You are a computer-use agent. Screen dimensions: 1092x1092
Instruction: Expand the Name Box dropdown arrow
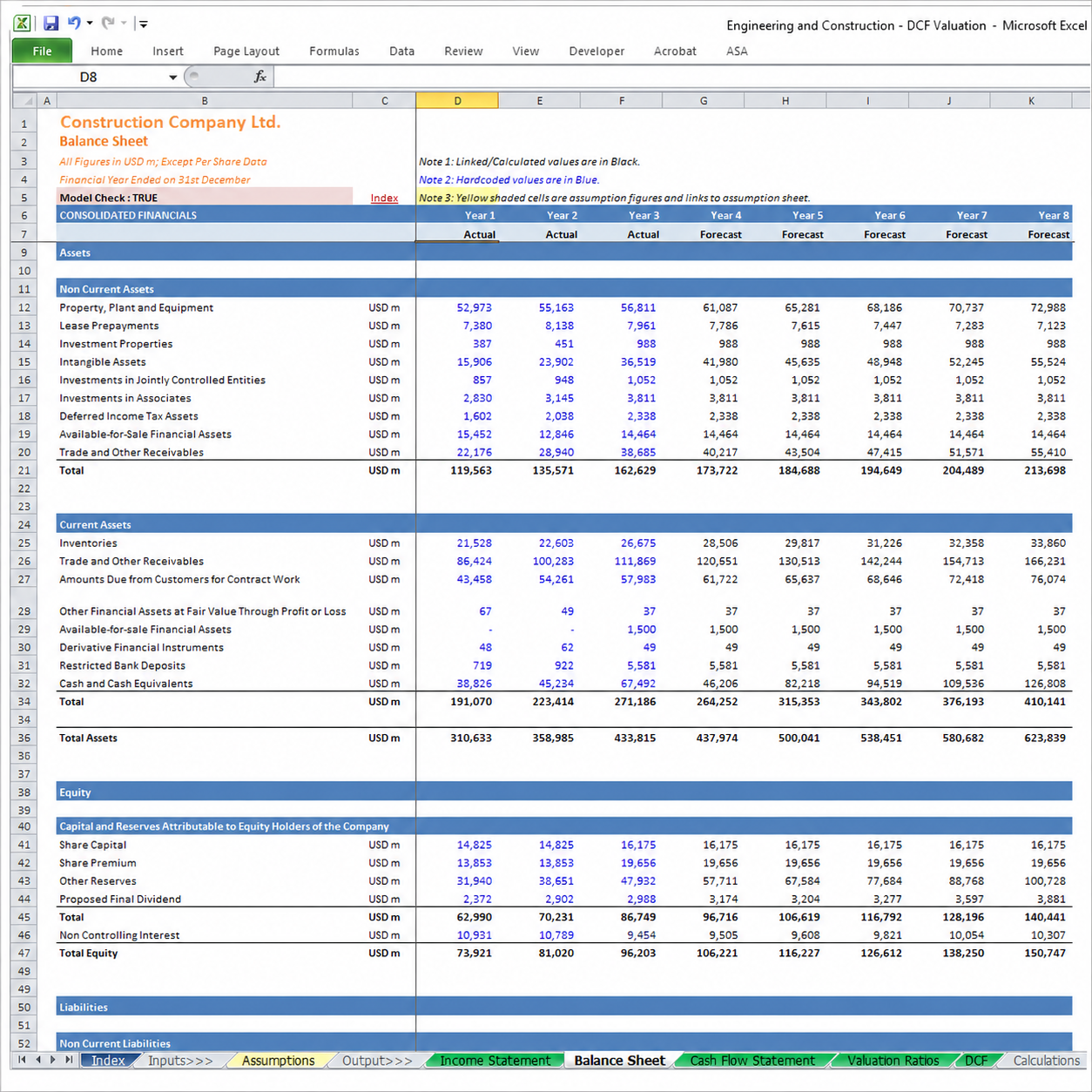(173, 78)
